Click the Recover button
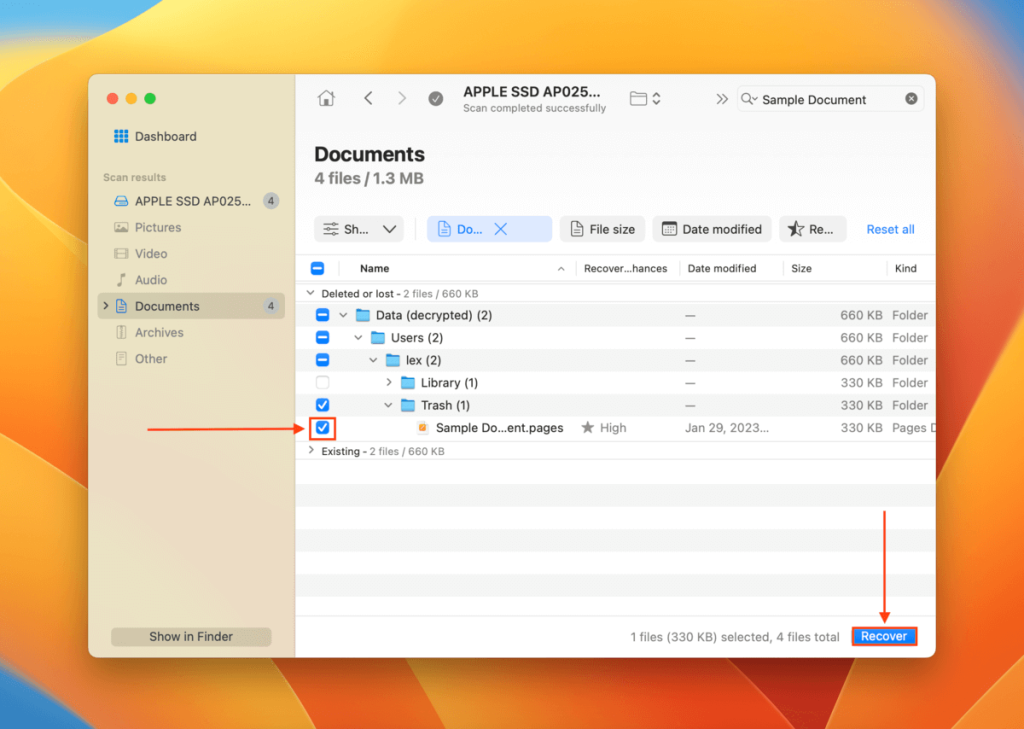 click(884, 636)
